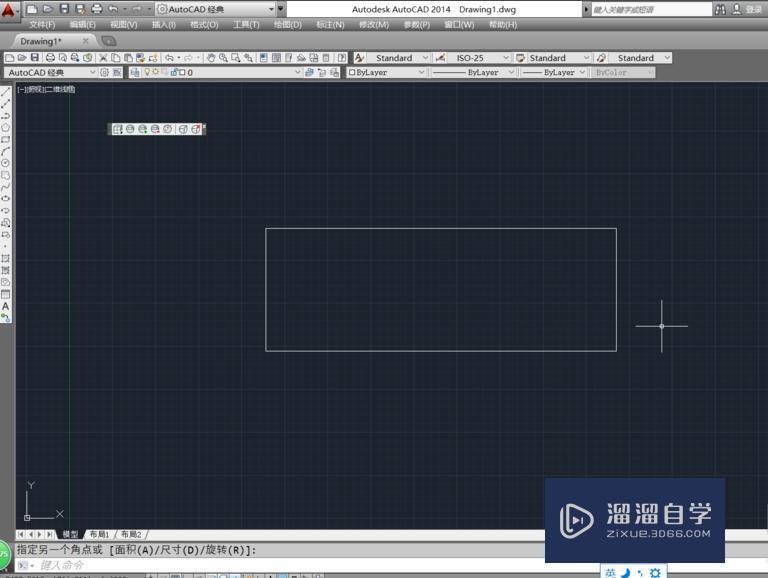Toggle layer 0 freeze sun icon

155,72
